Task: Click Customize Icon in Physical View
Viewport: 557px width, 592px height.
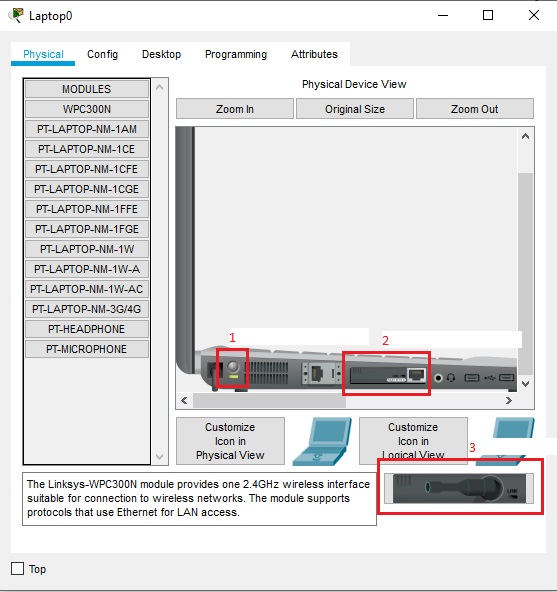Action: [230, 441]
